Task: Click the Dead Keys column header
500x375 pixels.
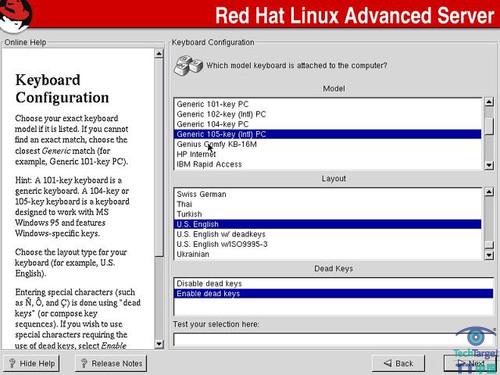Action: click(334, 269)
